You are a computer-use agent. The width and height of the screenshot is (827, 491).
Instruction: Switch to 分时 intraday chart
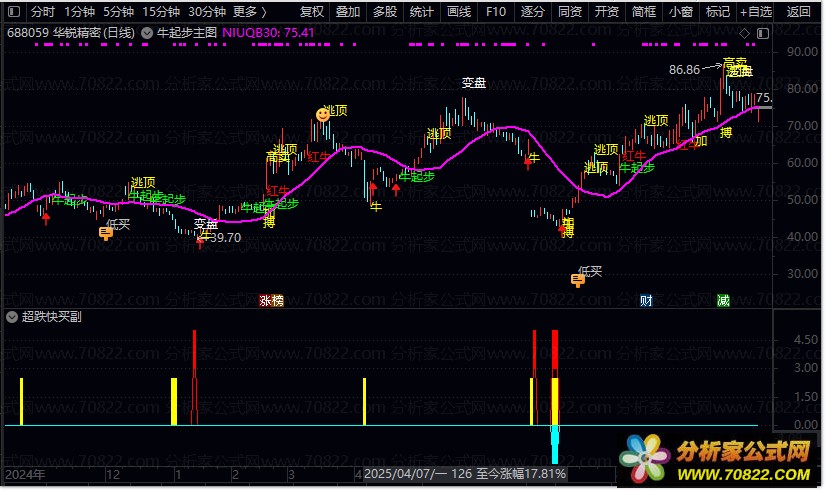pos(43,11)
